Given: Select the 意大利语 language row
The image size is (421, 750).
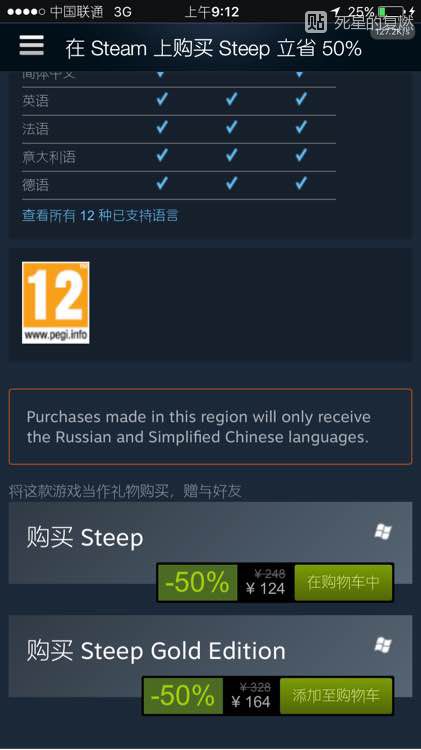Looking at the screenshot, I should pos(178,157).
